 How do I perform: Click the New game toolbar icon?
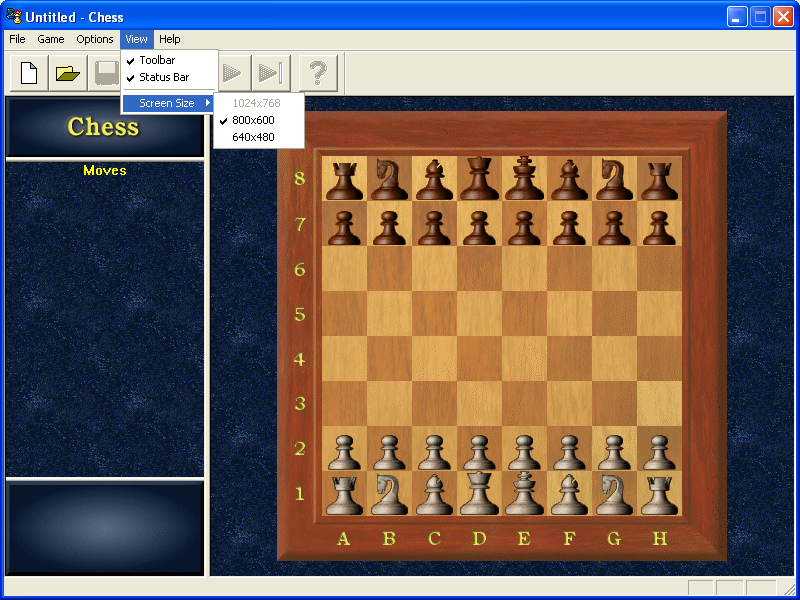pos(28,72)
